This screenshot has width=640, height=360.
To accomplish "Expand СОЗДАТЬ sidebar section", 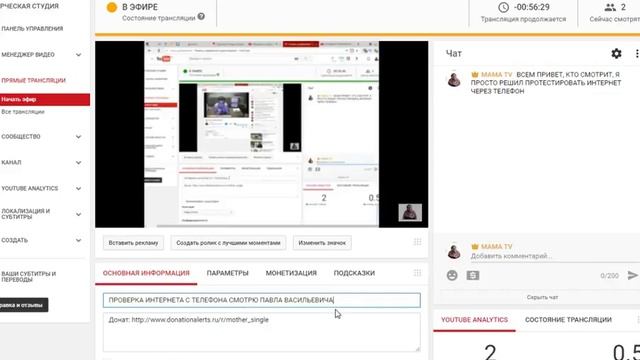I will click(78, 240).
